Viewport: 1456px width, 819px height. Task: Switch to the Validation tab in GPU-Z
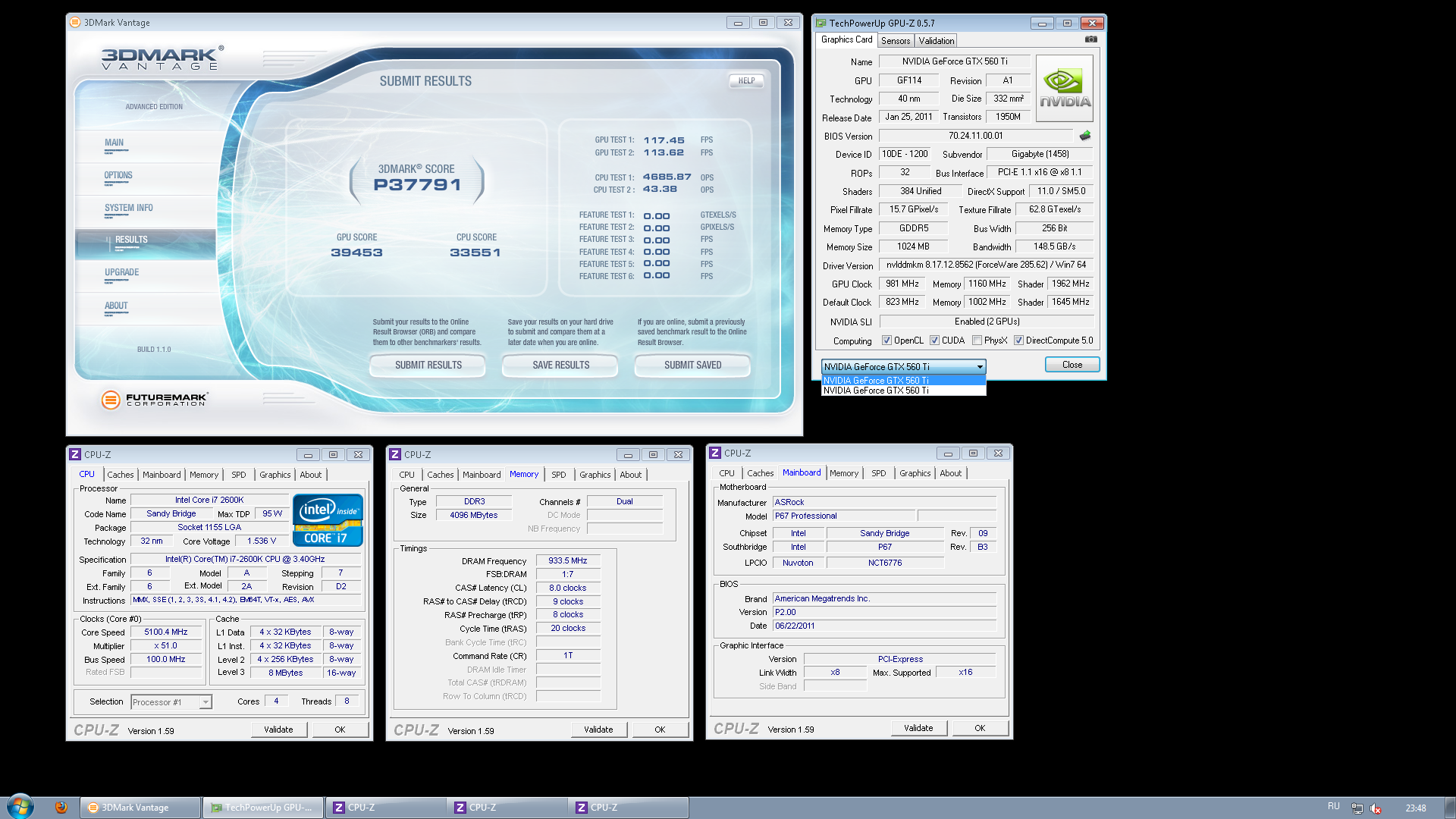[x=937, y=41]
